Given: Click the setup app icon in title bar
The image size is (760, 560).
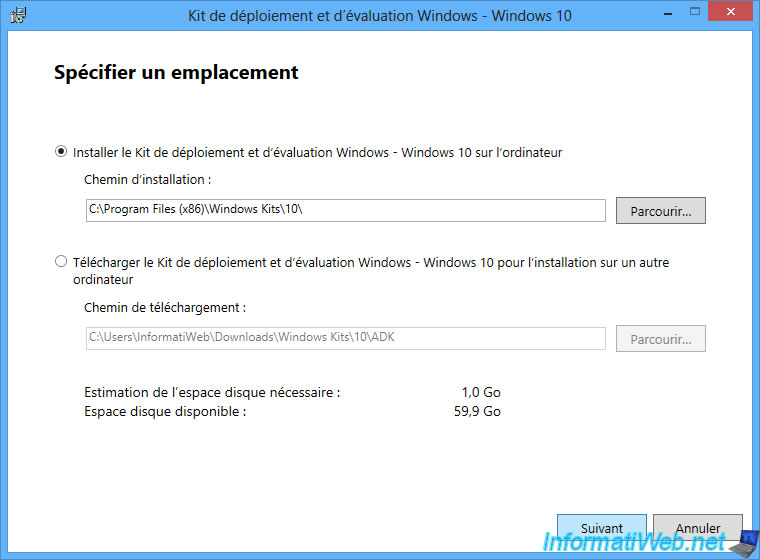Looking at the screenshot, I should click(x=17, y=16).
